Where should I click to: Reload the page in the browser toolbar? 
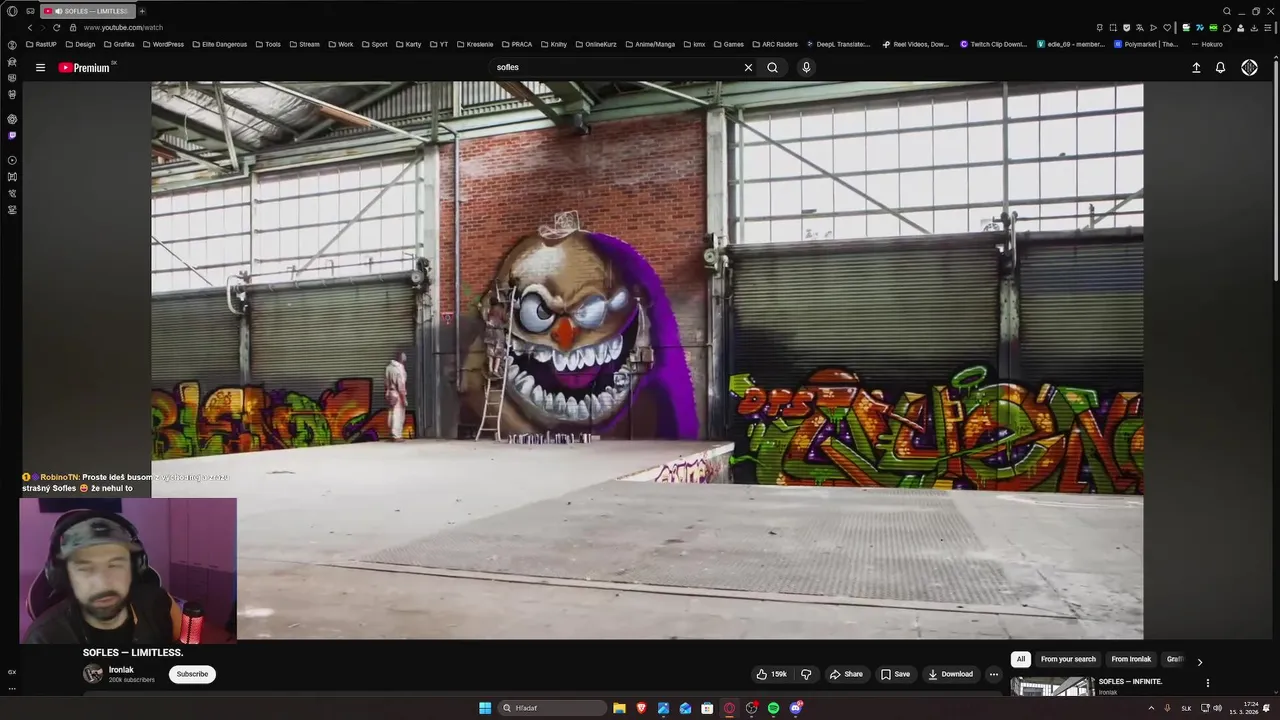(x=56, y=27)
